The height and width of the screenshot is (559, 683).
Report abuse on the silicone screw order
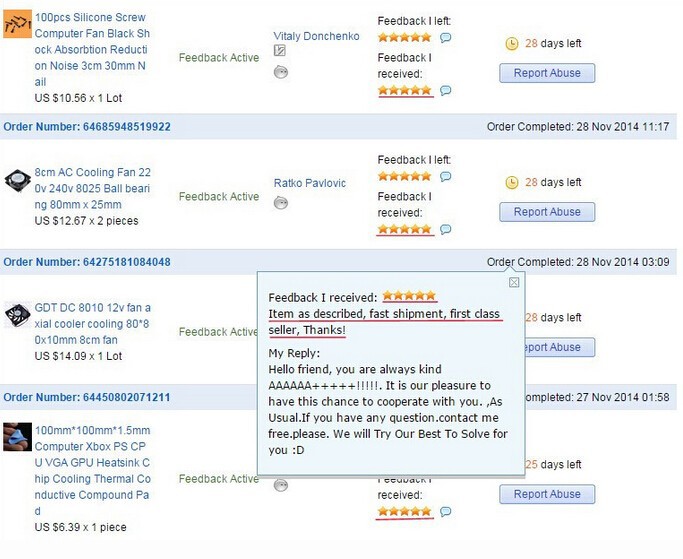[546, 73]
